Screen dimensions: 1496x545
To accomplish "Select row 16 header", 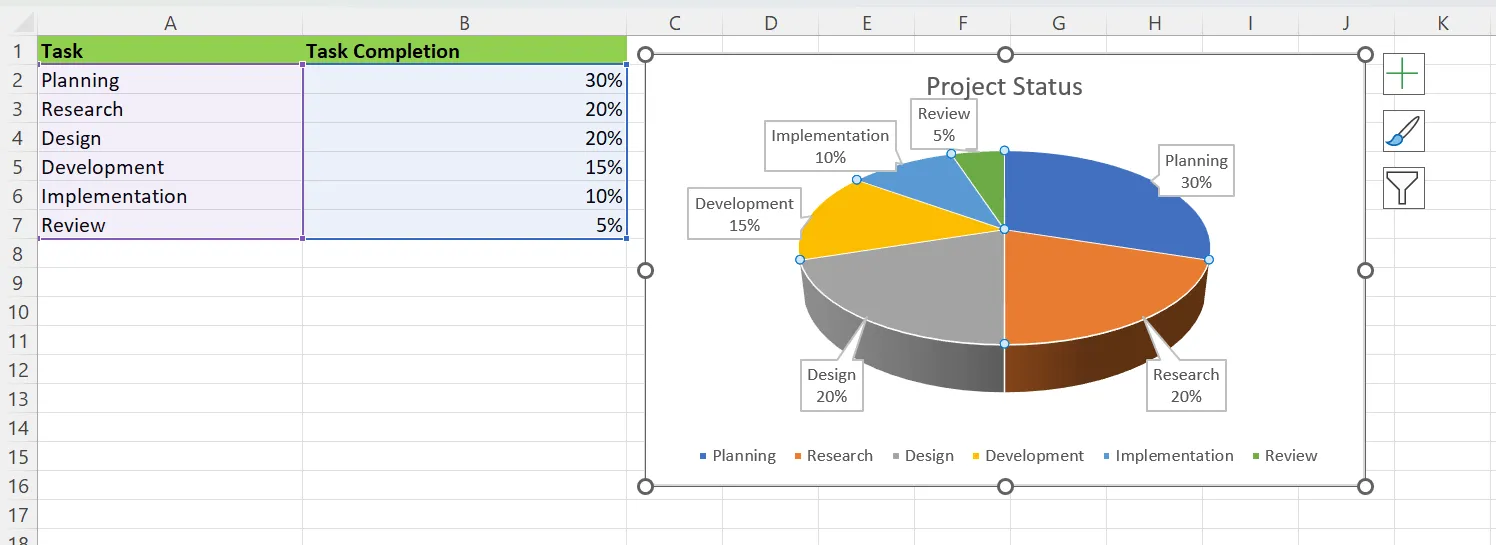I will pyautogui.click(x=18, y=486).
